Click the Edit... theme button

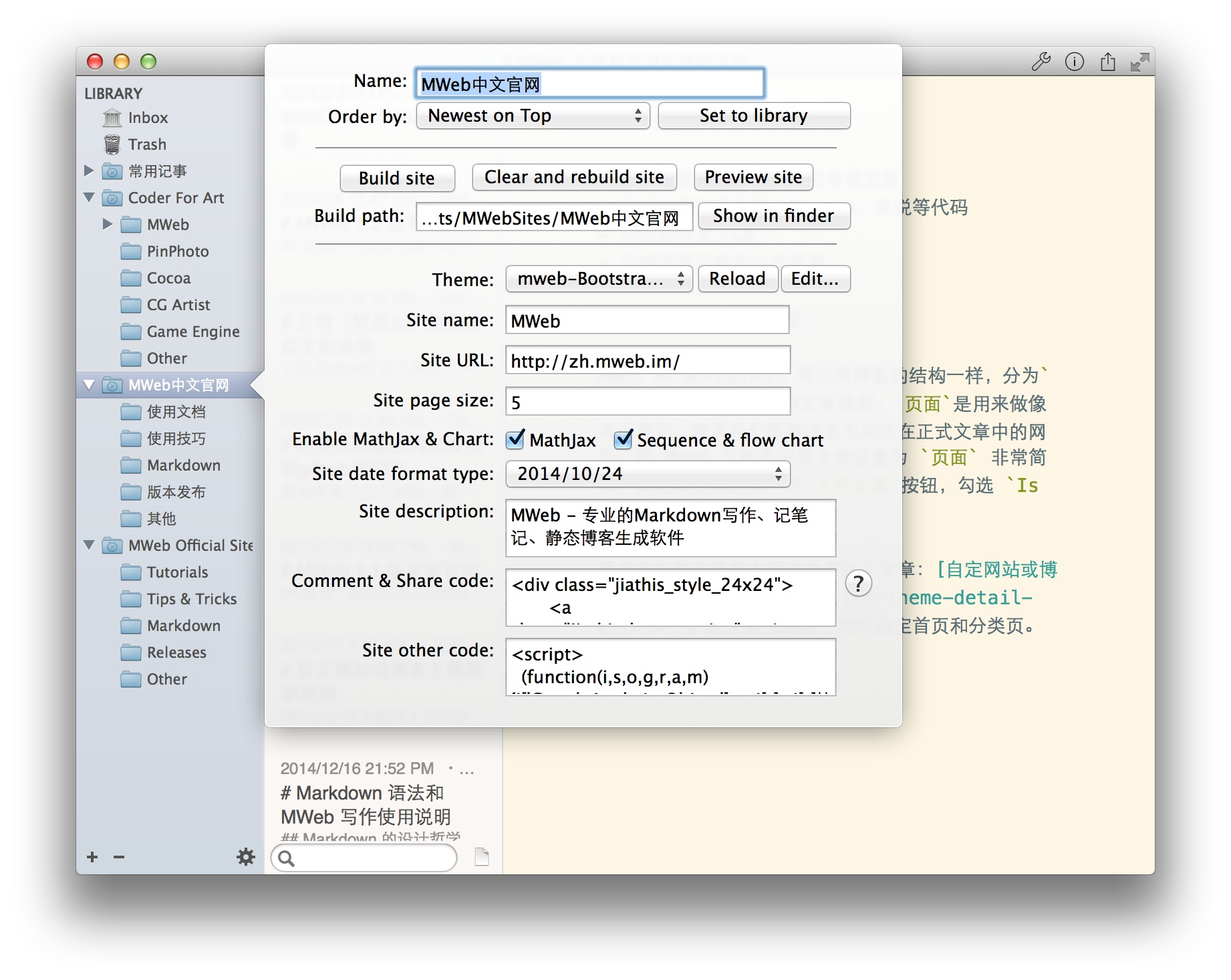click(815, 279)
